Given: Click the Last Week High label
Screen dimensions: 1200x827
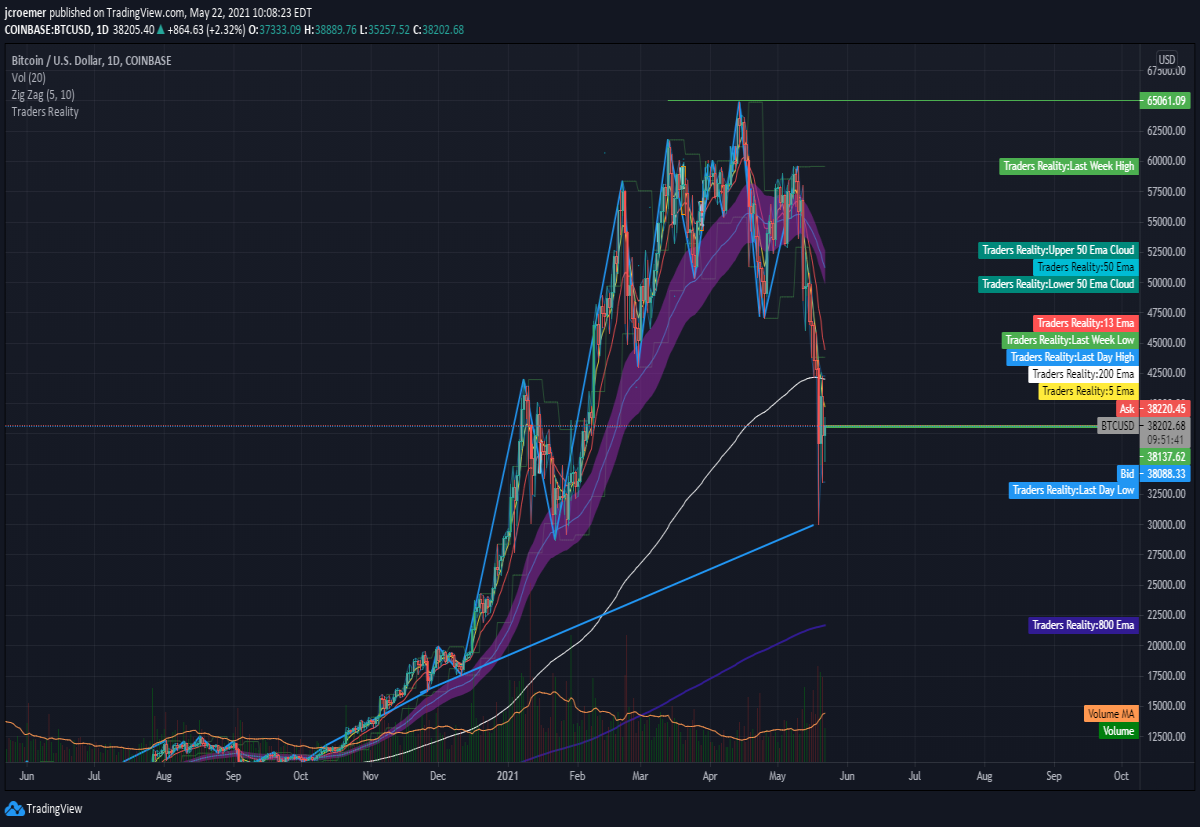Looking at the screenshot, I should point(1069,166).
